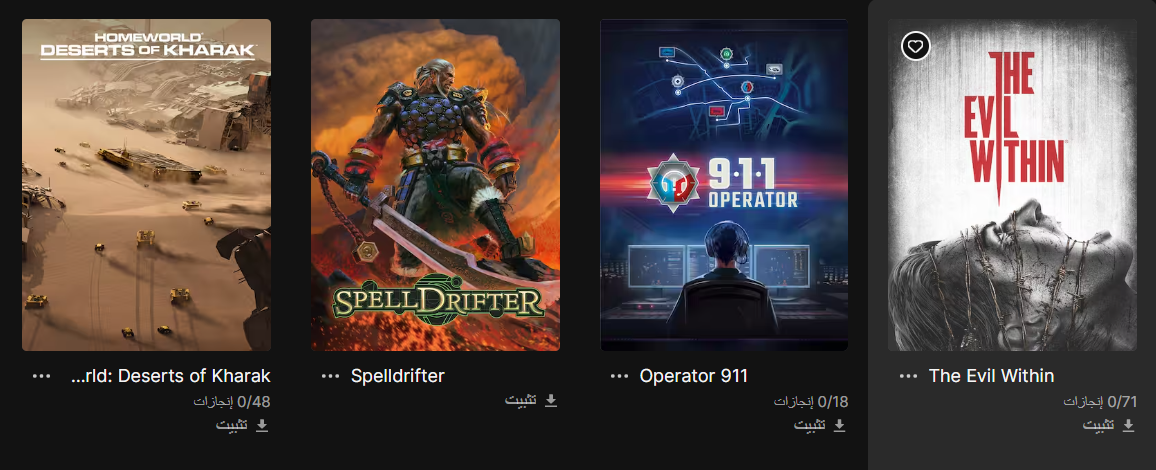Image resolution: width=1156 pixels, height=470 pixels.
Task: Click install download icon for The Evil Within
Action: pyautogui.click(x=1128, y=426)
